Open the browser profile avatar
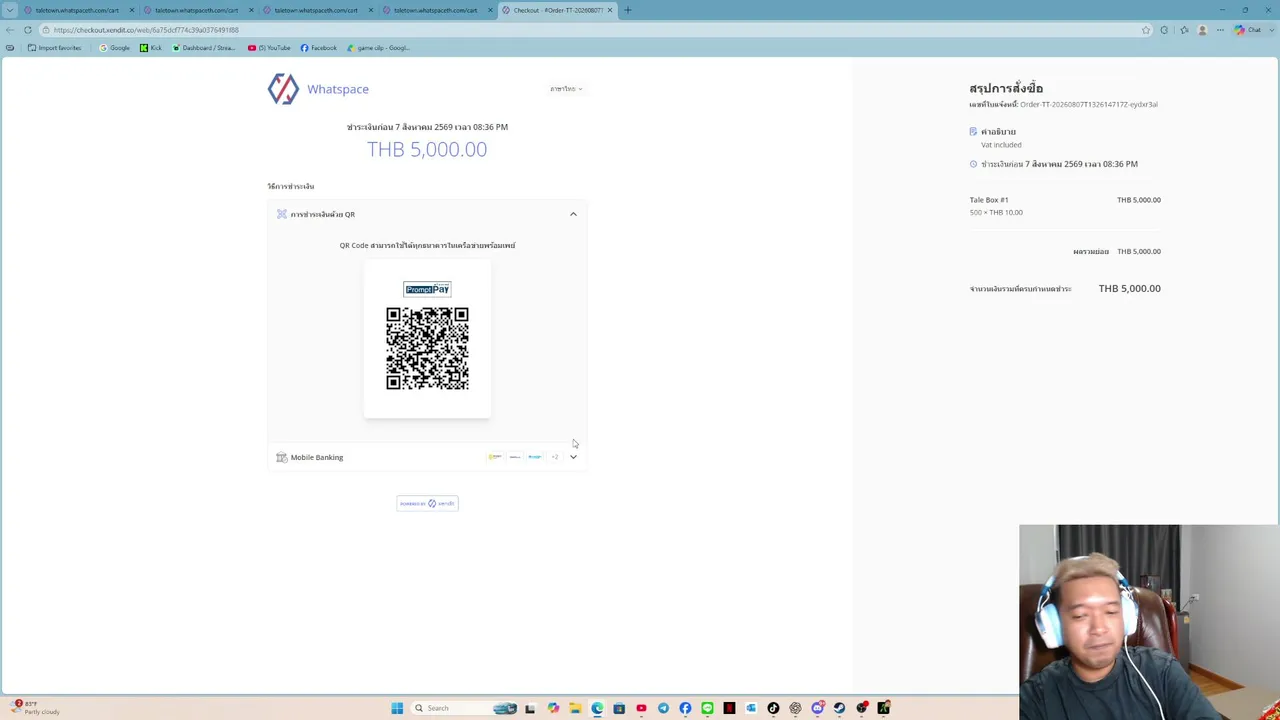Image resolution: width=1280 pixels, height=720 pixels. pos(1202,30)
